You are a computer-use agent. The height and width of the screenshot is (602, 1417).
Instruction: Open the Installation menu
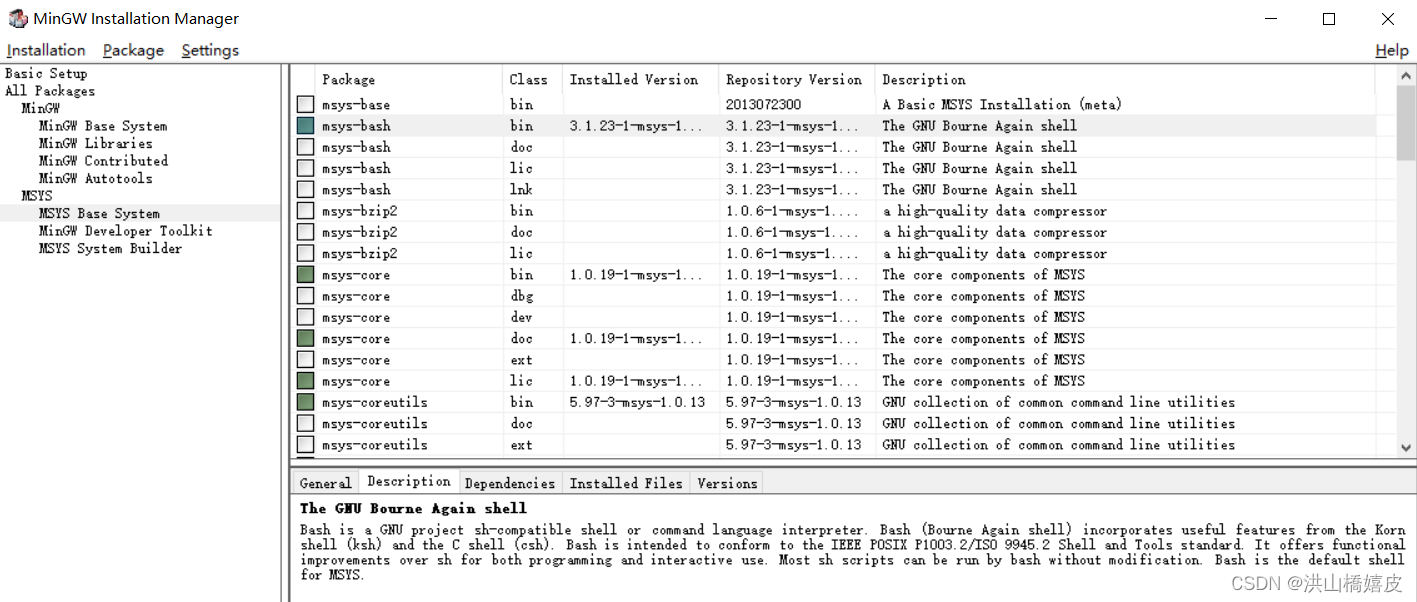46,50
